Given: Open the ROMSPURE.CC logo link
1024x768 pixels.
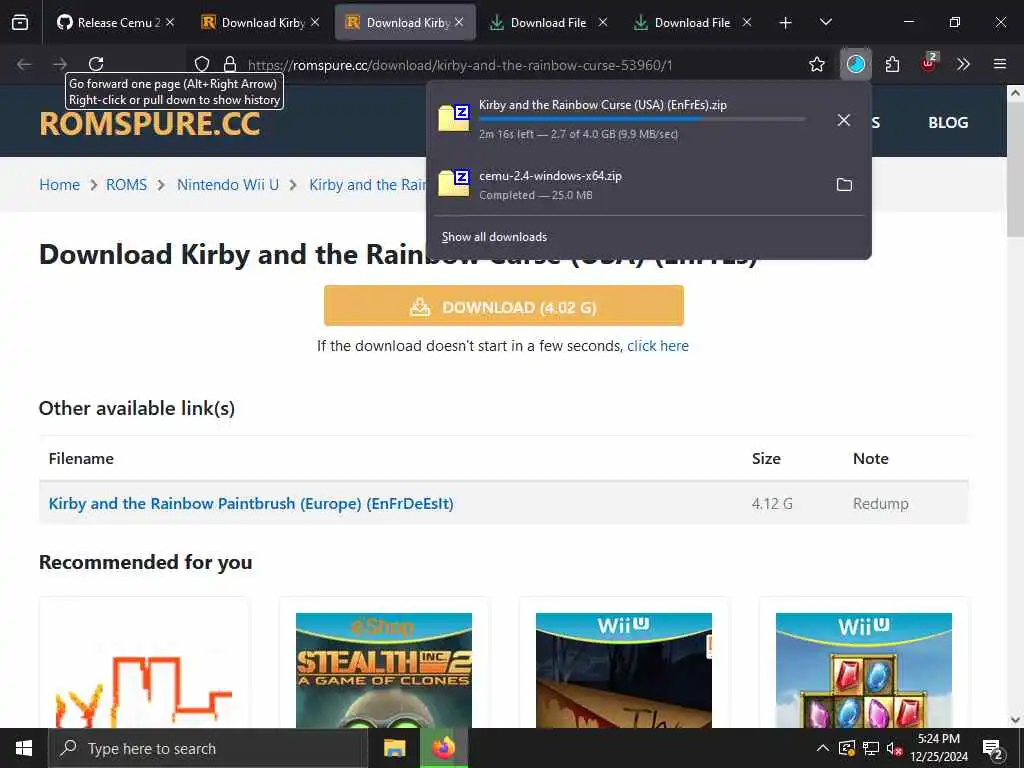Looking at the screenshot, I should point(150,123).
